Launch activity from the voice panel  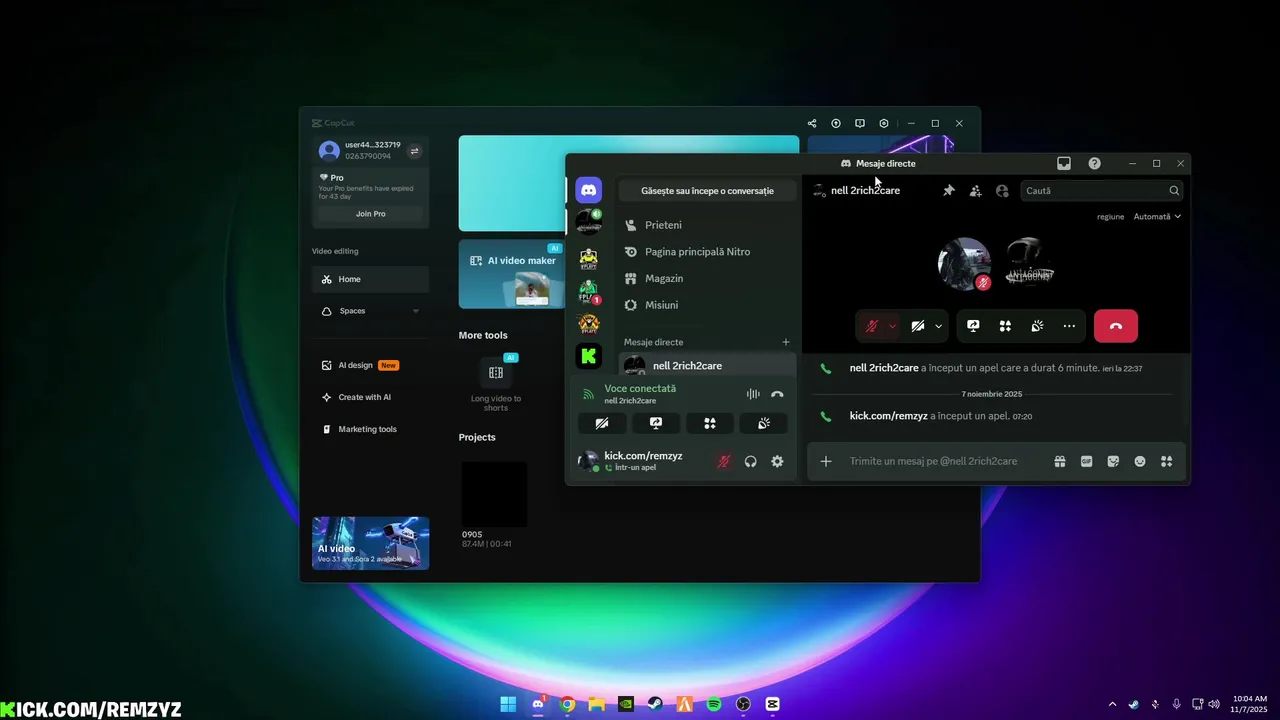(x=710, y=423)
